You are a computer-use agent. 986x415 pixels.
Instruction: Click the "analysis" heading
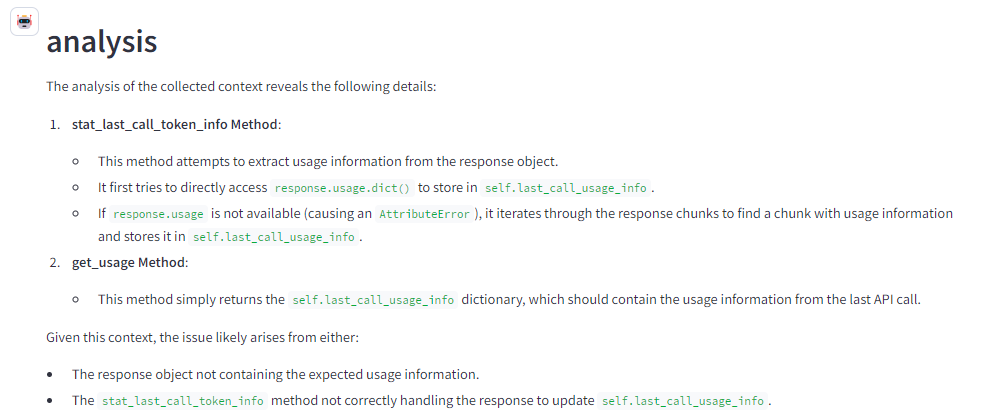tap(101, 42)
